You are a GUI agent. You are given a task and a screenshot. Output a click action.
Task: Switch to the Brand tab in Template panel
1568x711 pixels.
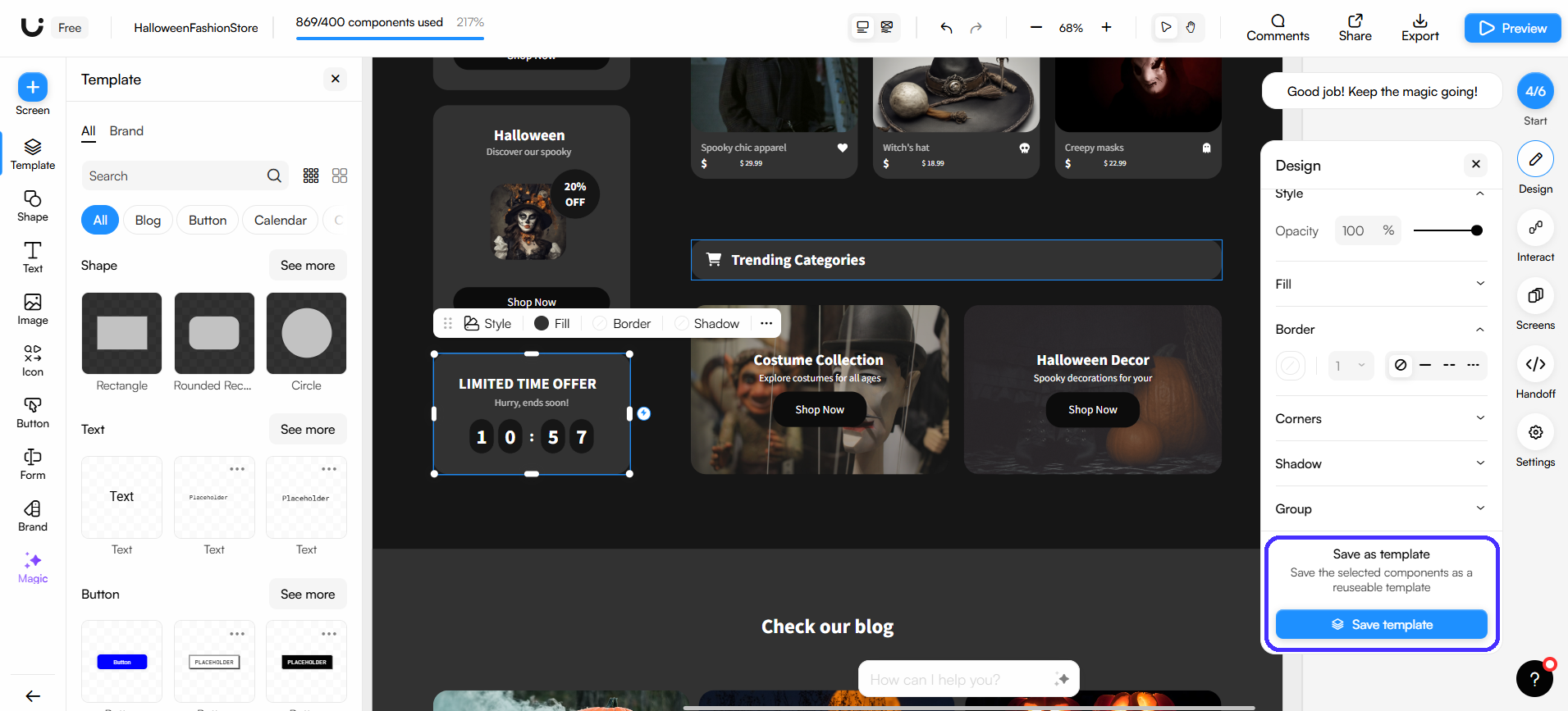click(126, 131)
